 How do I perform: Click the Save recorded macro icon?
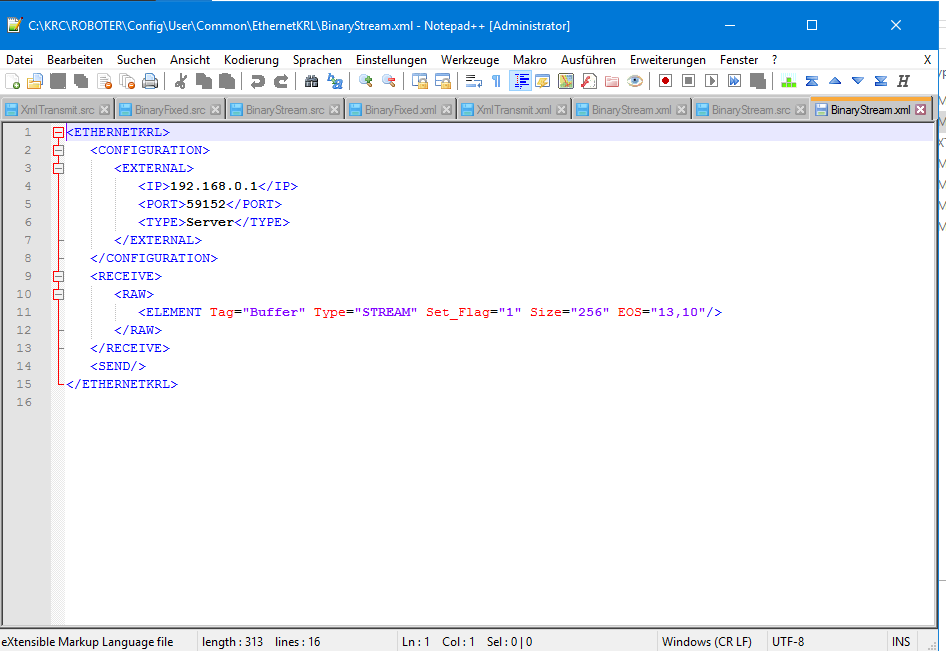coord(758,81)
